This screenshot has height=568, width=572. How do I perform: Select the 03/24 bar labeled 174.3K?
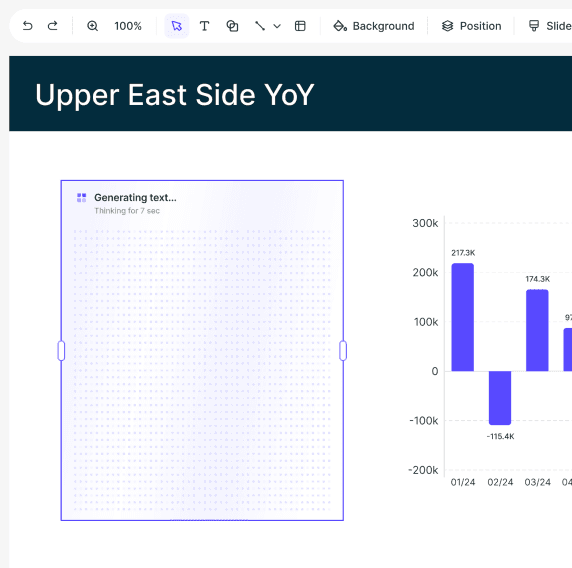point(537,330)
